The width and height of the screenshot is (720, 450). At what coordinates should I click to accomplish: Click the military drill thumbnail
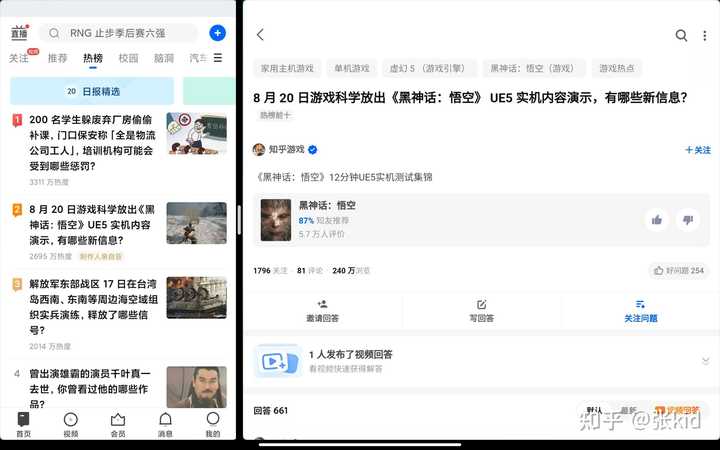click(197, 298)
